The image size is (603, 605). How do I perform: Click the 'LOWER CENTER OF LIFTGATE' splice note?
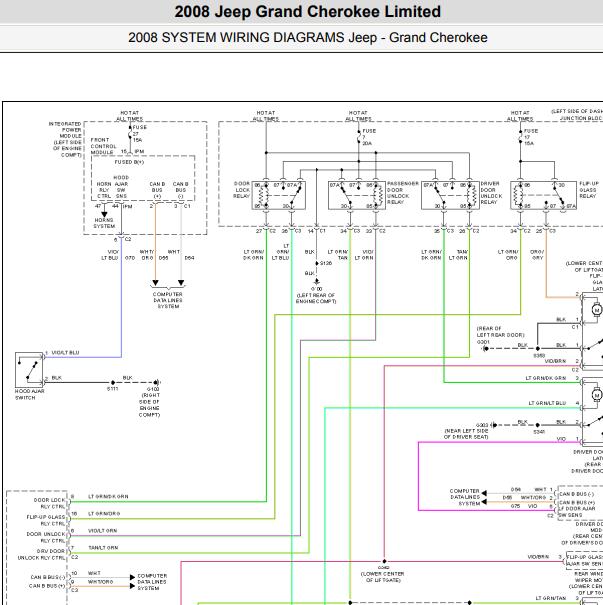click(x=382, y=577)
